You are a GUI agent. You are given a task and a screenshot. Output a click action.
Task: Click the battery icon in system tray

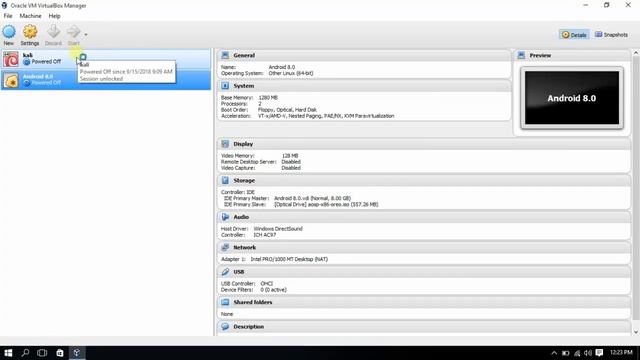pyautogui.click(x=565, y=353)
